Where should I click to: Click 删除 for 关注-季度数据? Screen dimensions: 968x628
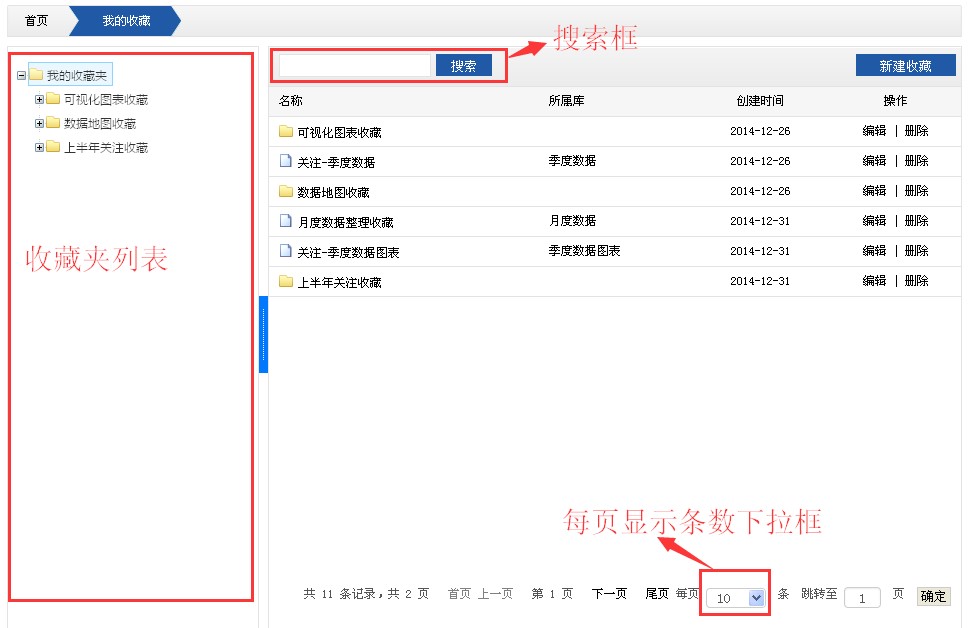[x=917, y=161]
